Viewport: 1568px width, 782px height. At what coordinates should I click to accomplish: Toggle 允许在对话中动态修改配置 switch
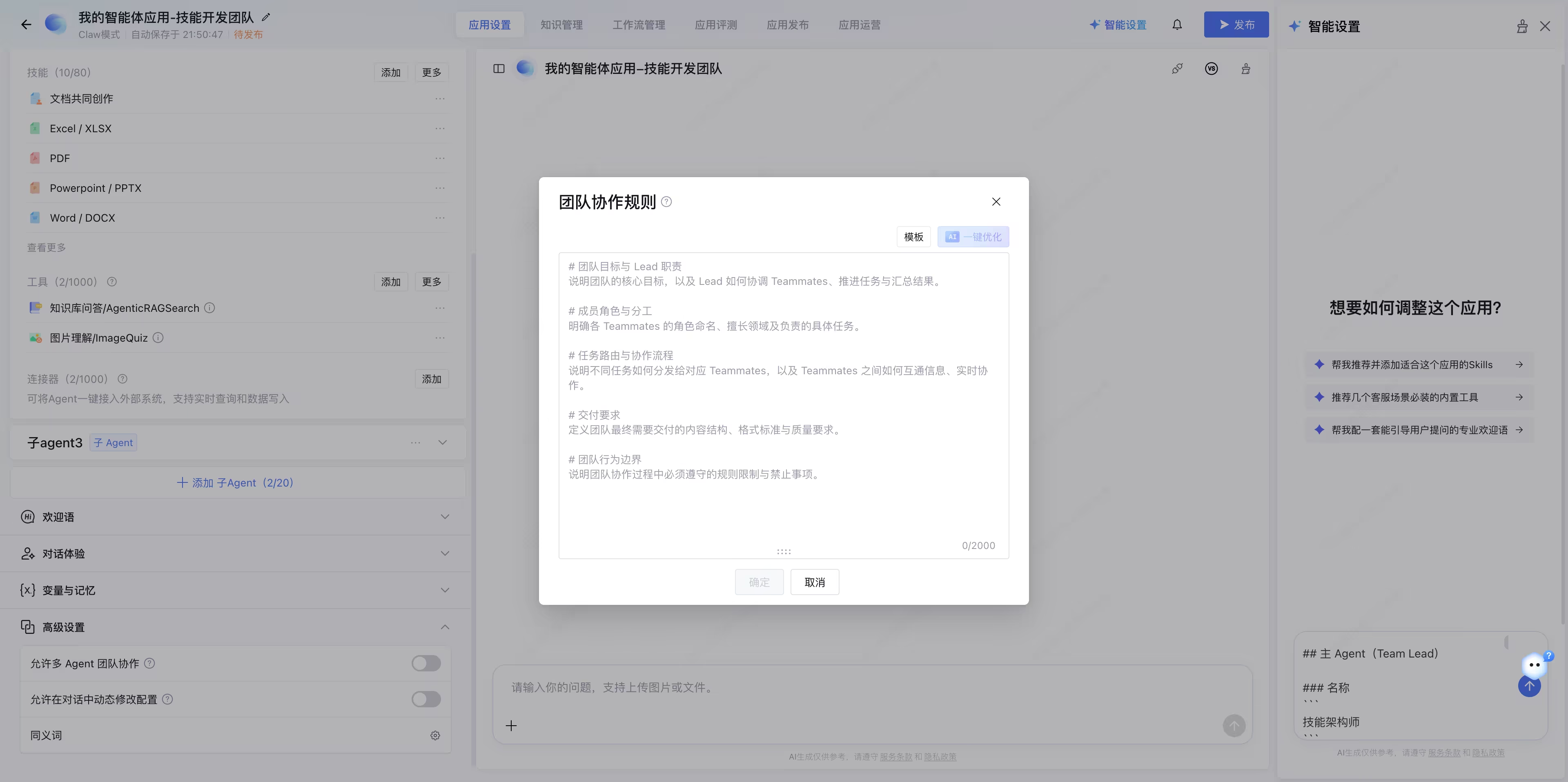[426, 699]
